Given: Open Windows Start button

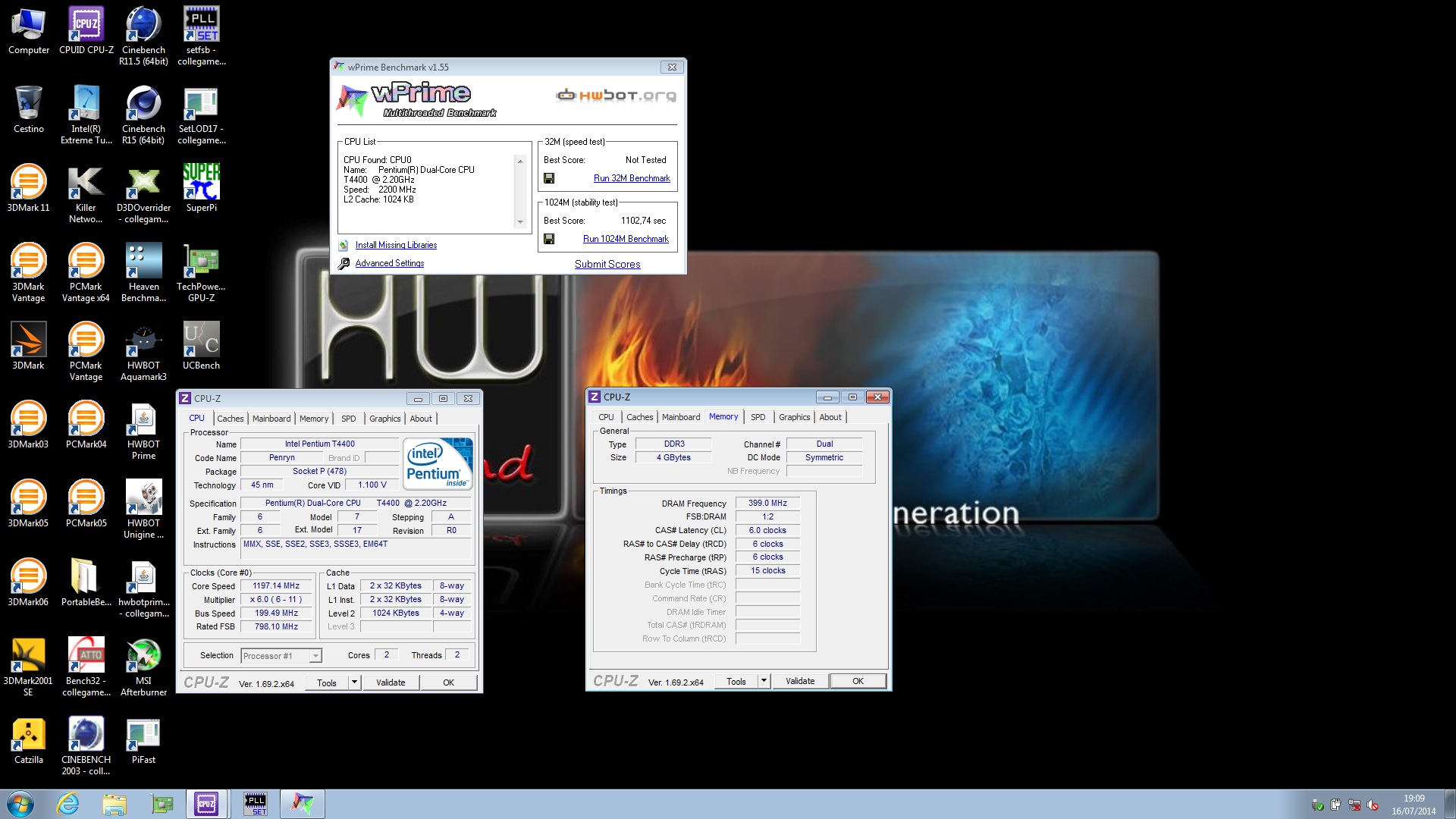Looking at the screenshot, I should tap(20, 804).
